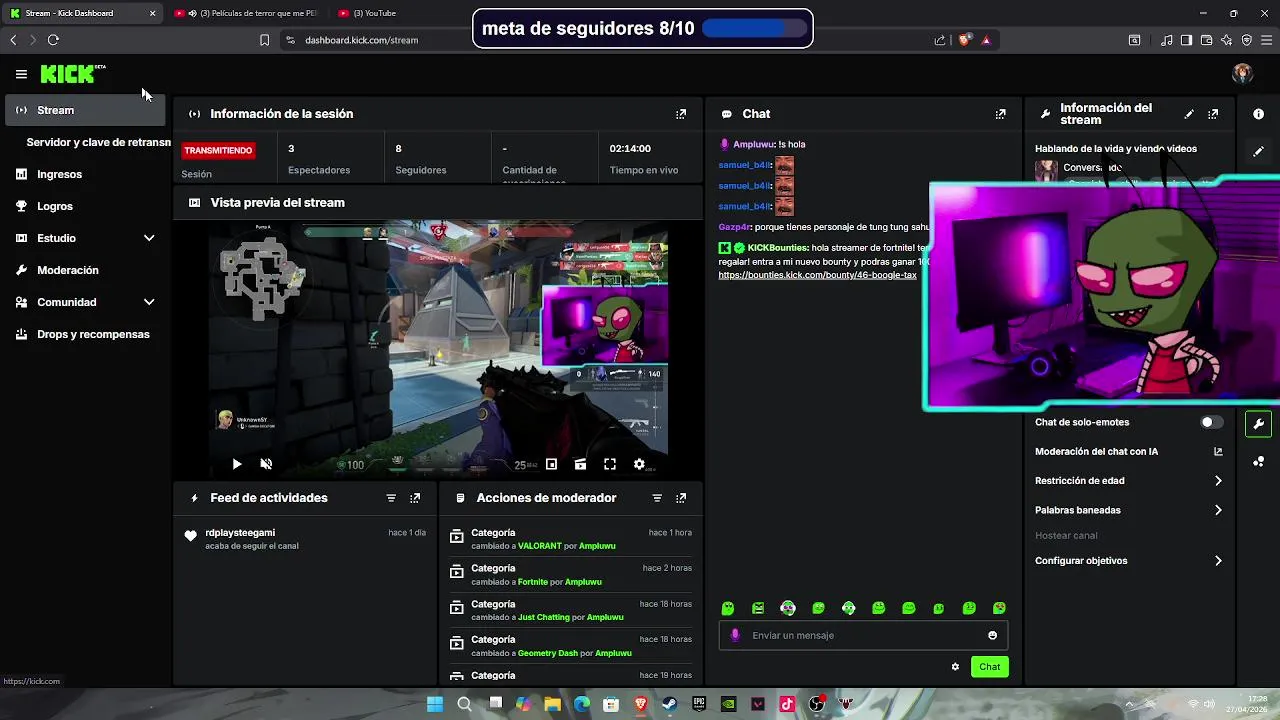Image resolution: width=1280 pixels, height=720 pixels.
Task: Open stream preview settings gear
Action: point(639,464)
